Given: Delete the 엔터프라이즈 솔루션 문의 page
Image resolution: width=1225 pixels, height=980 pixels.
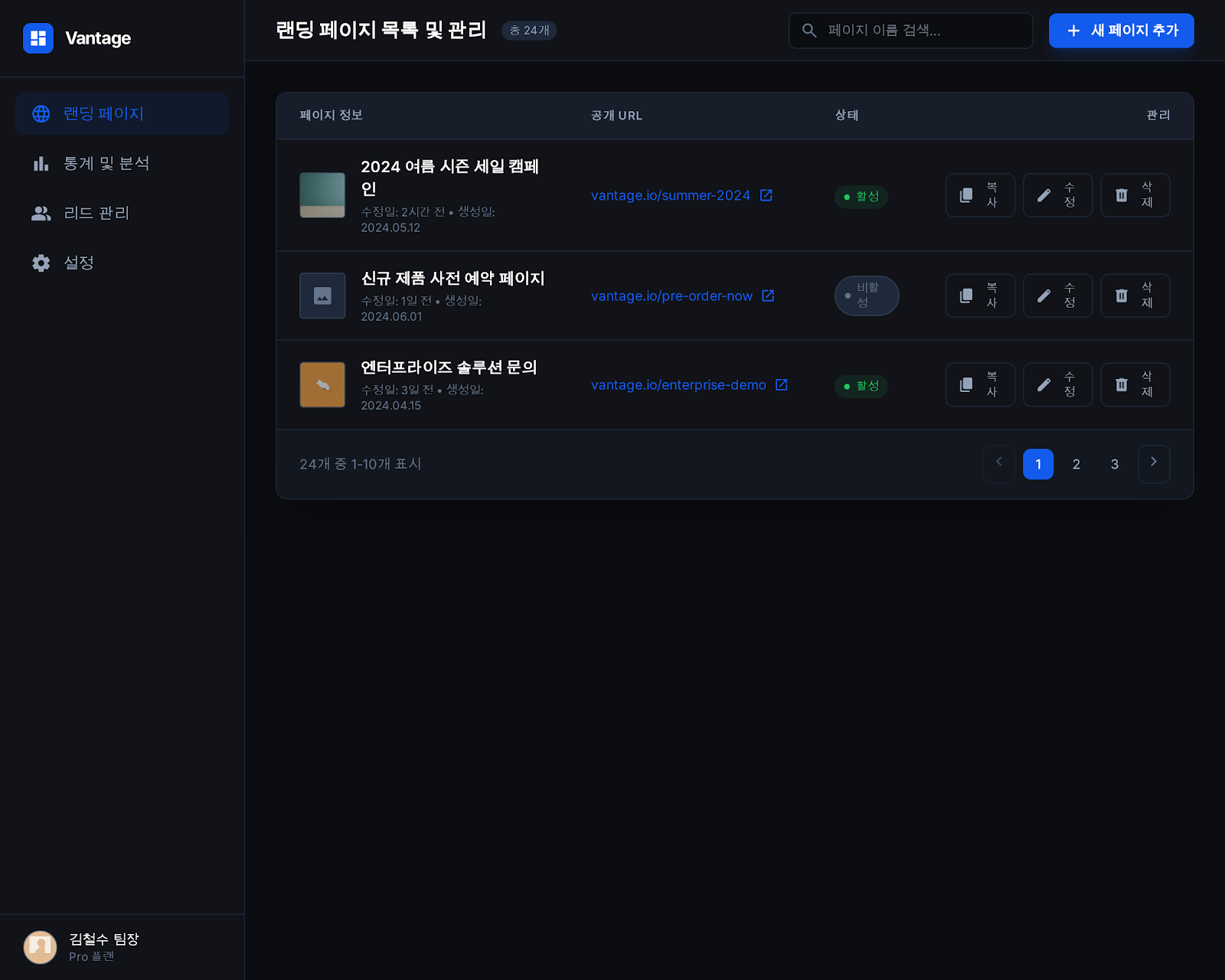Looking at the screenshot, I should (1134, 384).
